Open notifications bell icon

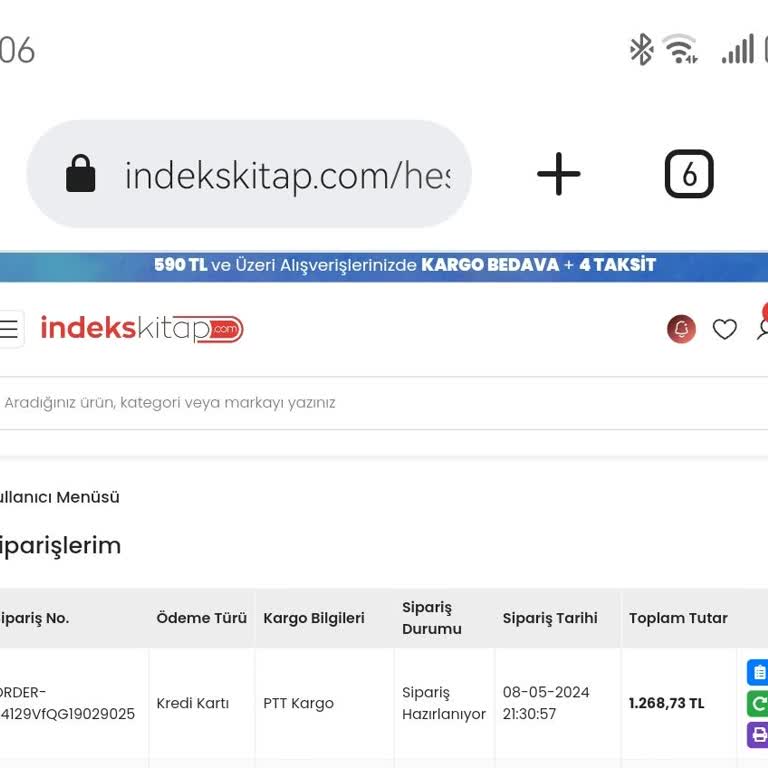pos(681,329)
